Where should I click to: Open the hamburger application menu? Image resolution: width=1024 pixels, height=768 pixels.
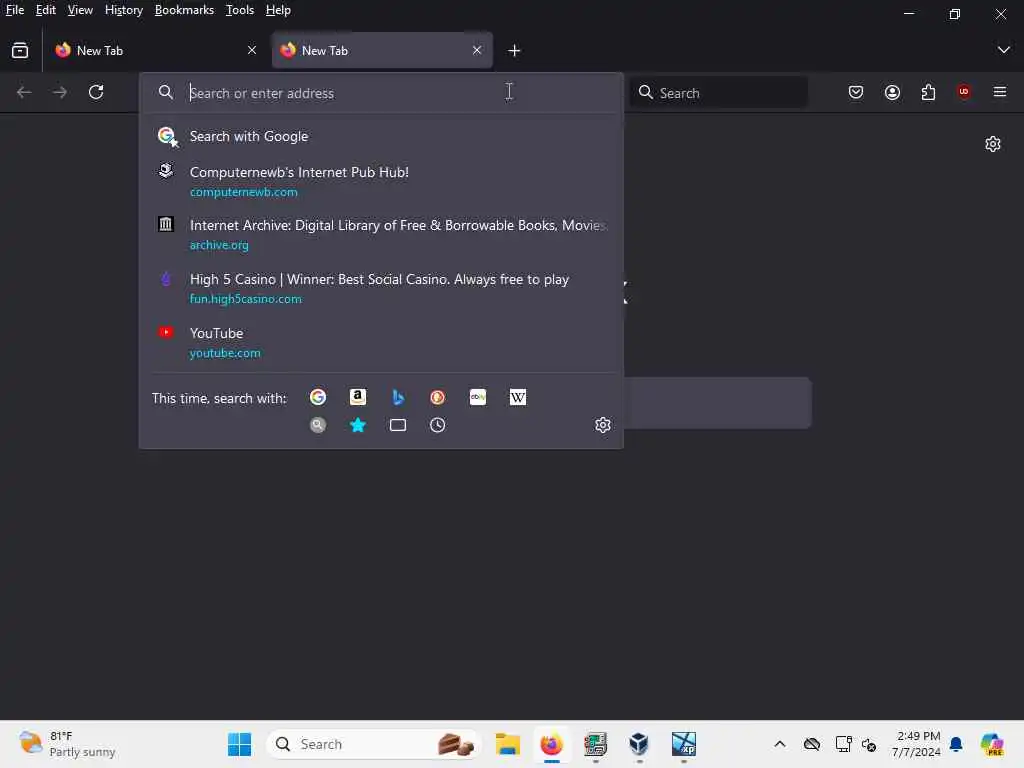[x=1000, y=92]
